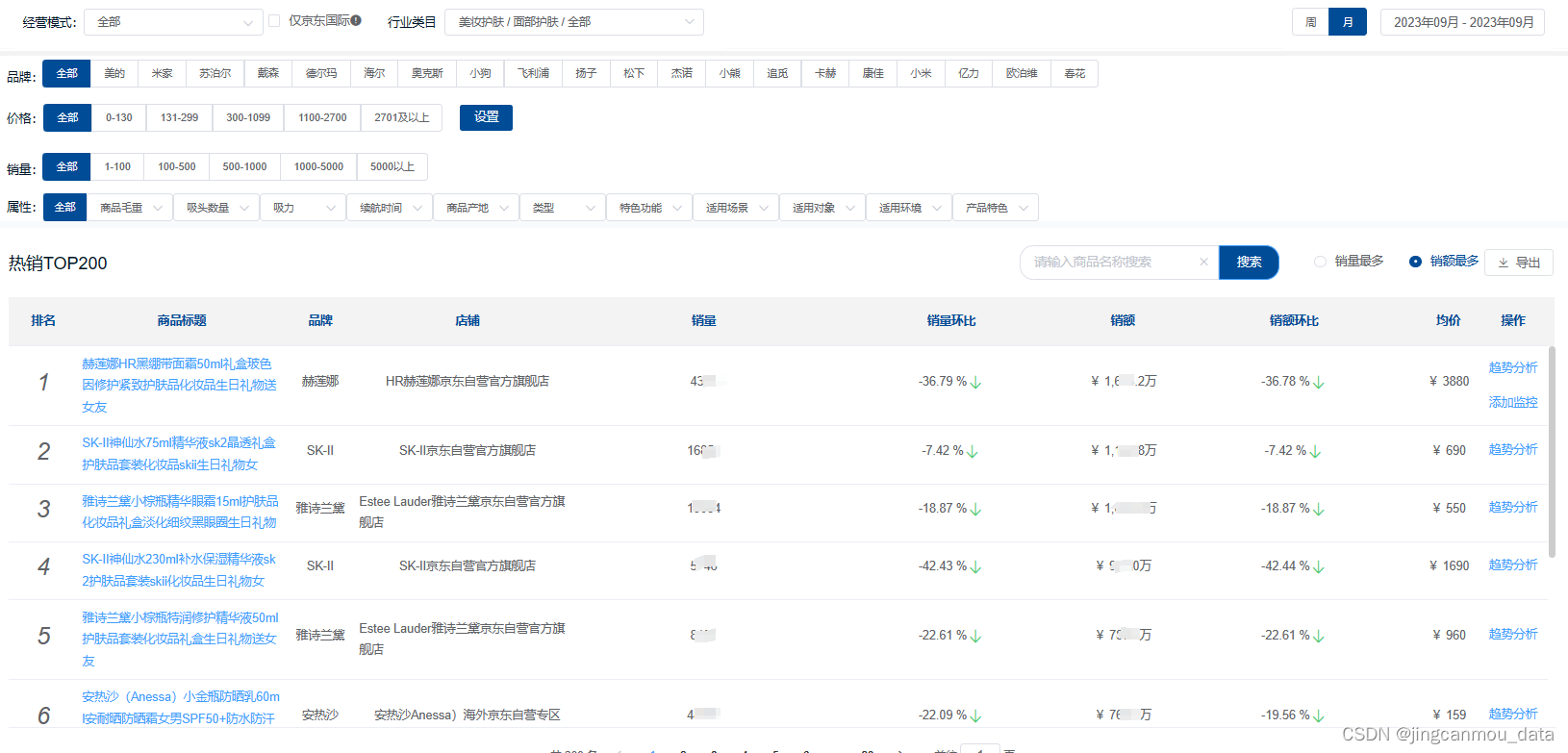
Task: Expand the 吸力 attribute dropdown
Action: click(x=303, y=208)
